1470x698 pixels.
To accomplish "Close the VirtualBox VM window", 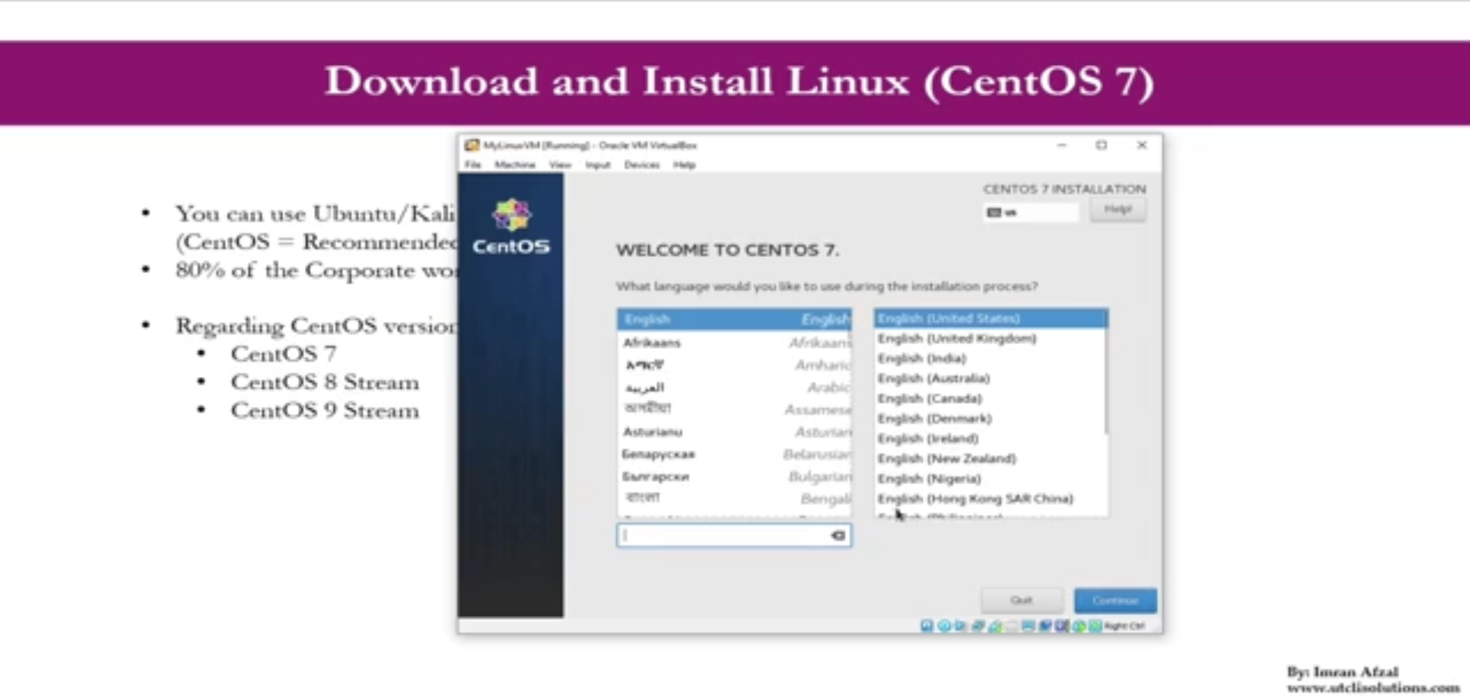I will [x=1142, y=146].
